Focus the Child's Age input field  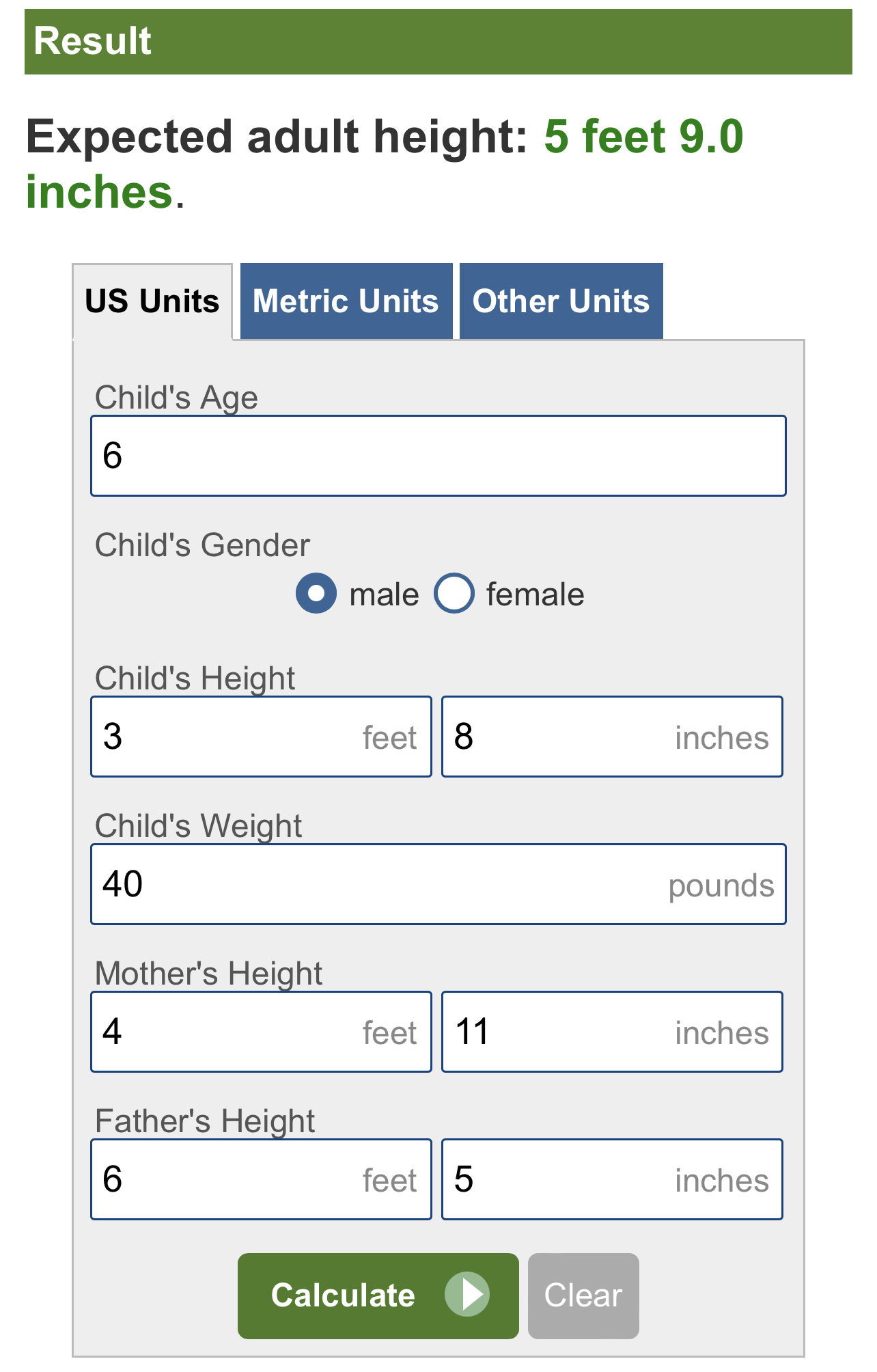(439, 456)
